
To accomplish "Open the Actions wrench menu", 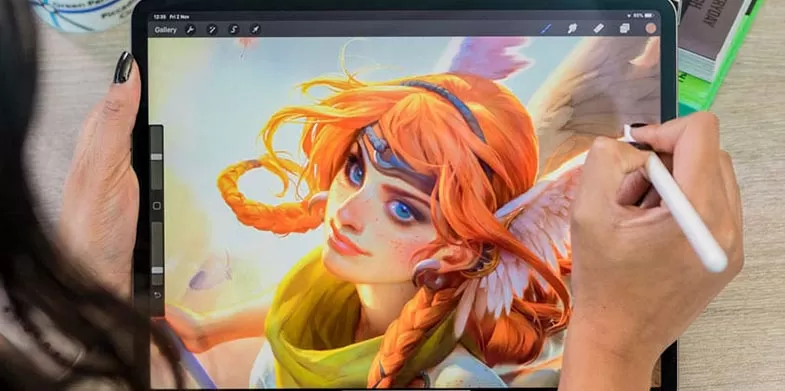I will tap(190, 30).
